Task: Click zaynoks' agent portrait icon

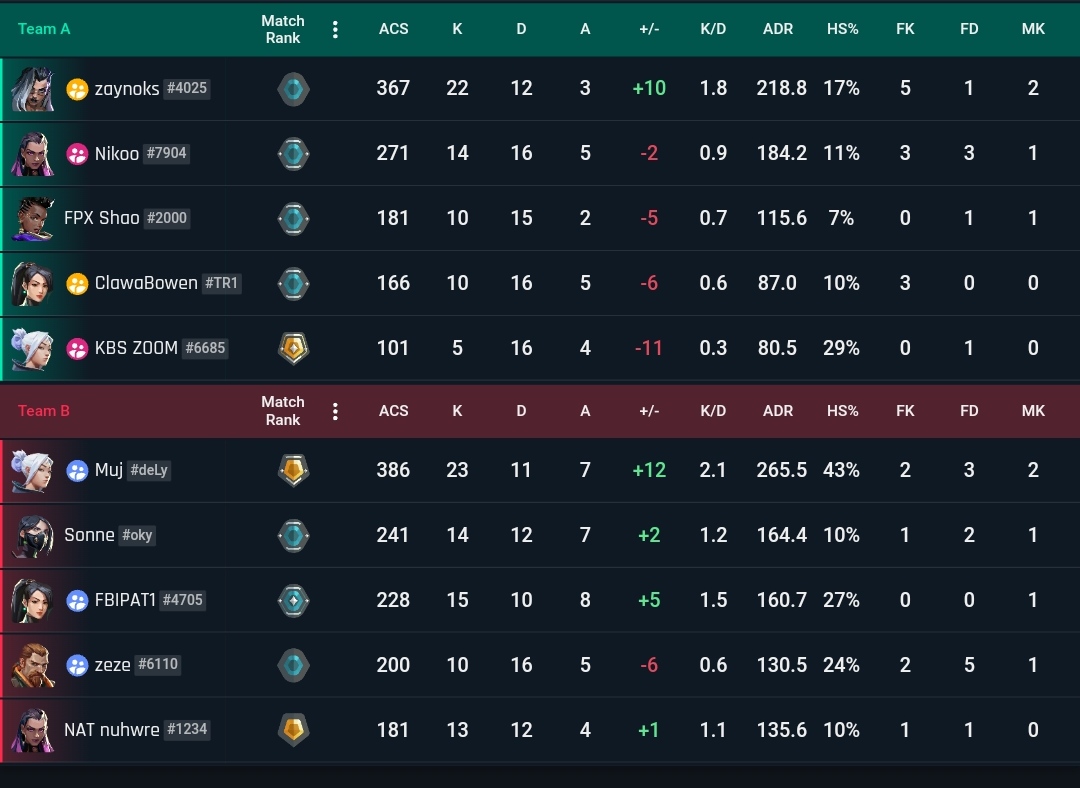Action: [x=32, y=89]
